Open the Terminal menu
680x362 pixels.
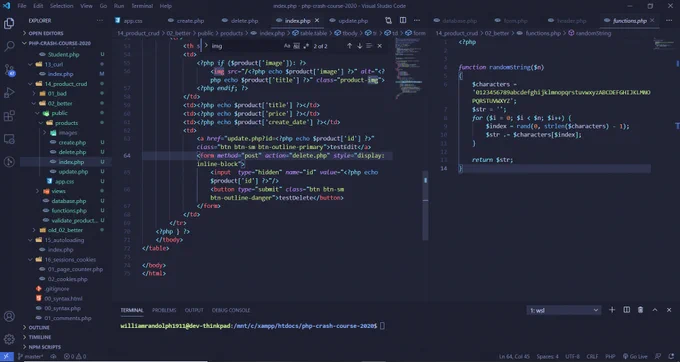tap(142, 6)
